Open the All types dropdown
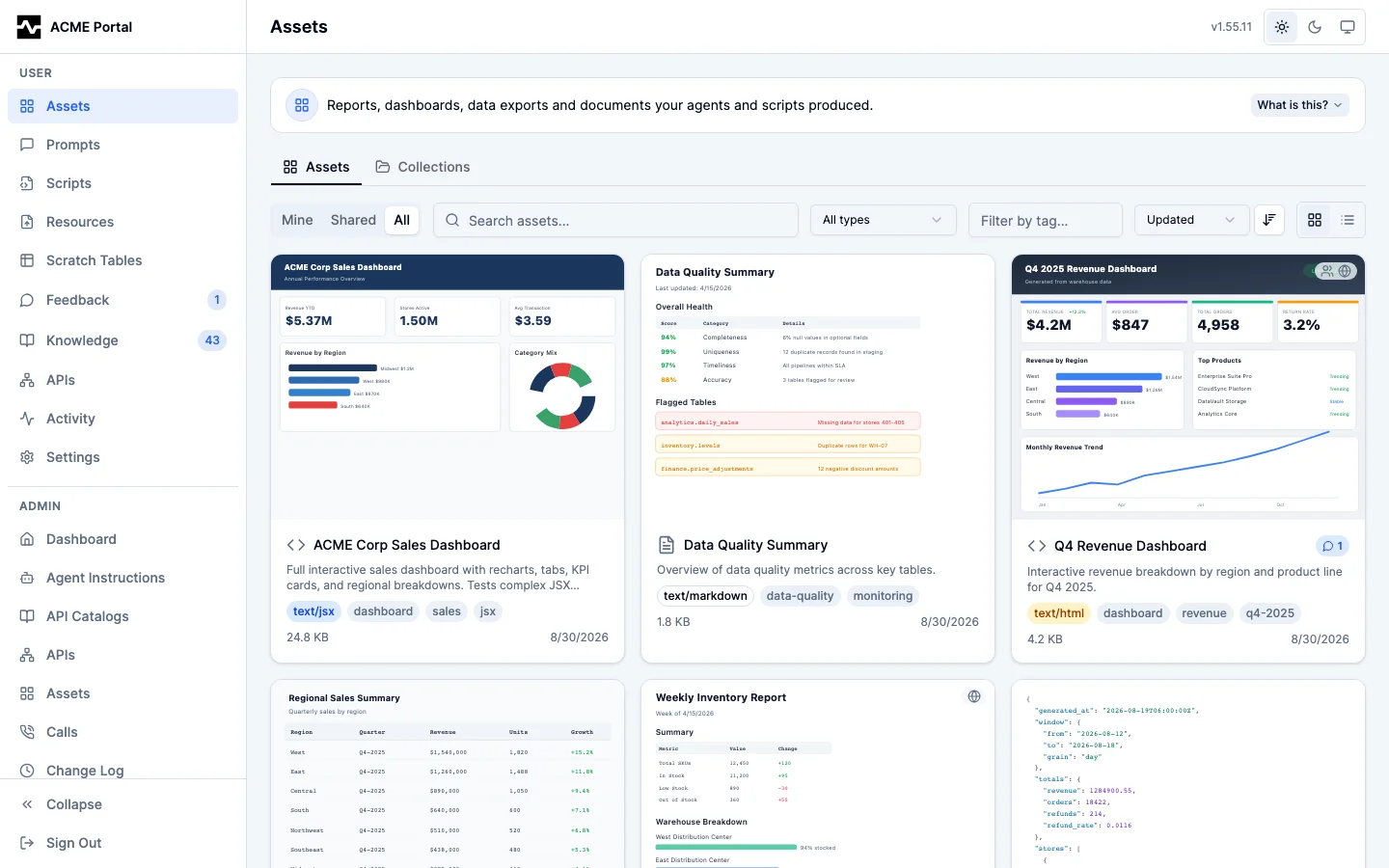This screenshot has width=1389, height=868. 883,220
